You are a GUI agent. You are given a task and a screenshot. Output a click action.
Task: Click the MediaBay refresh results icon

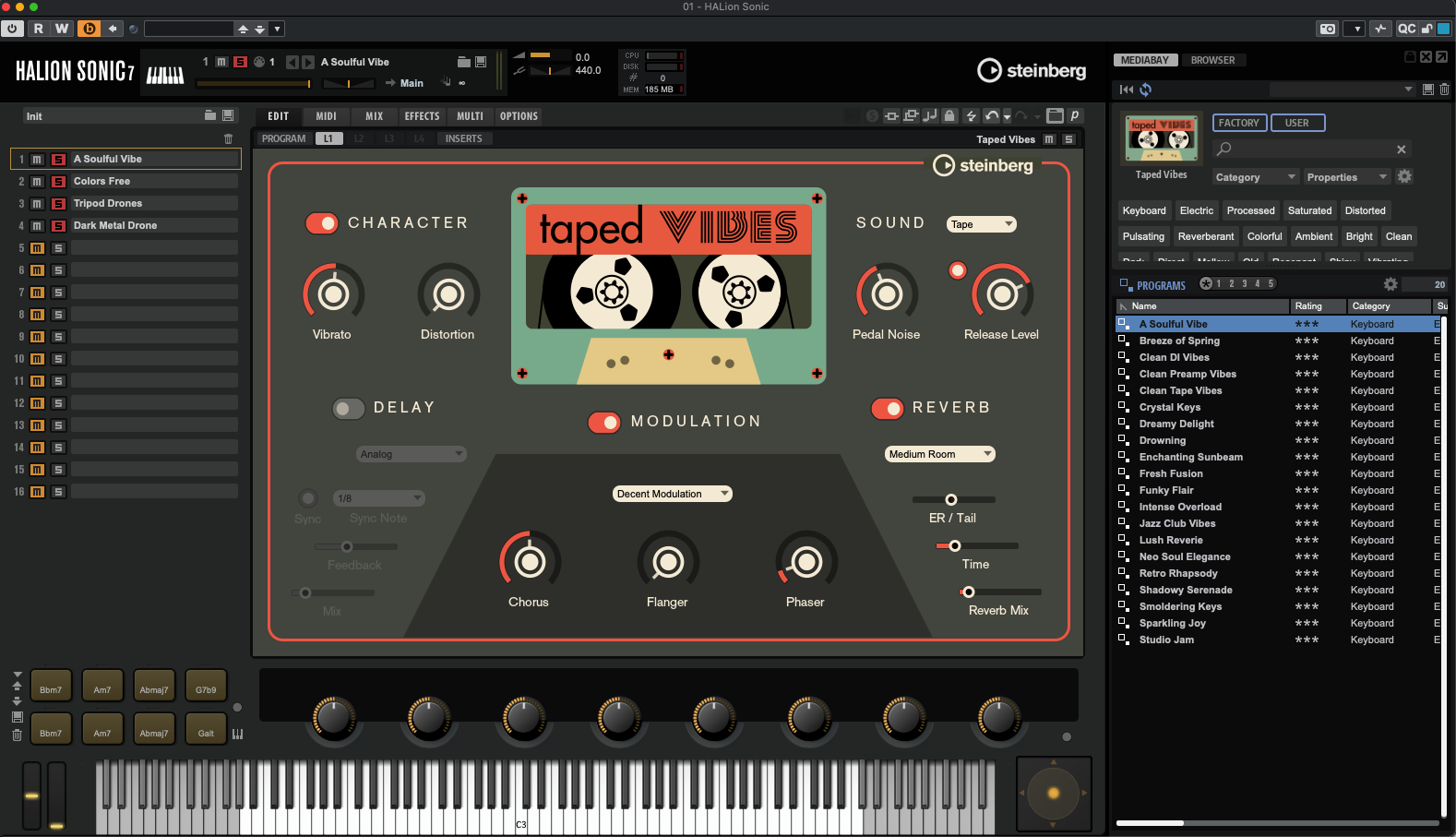1146,90
